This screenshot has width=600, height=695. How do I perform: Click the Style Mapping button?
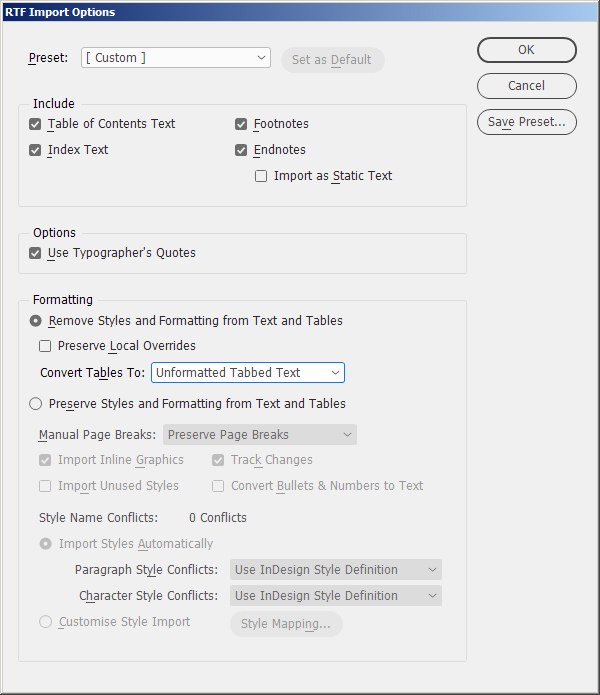[x=286, y=624]
